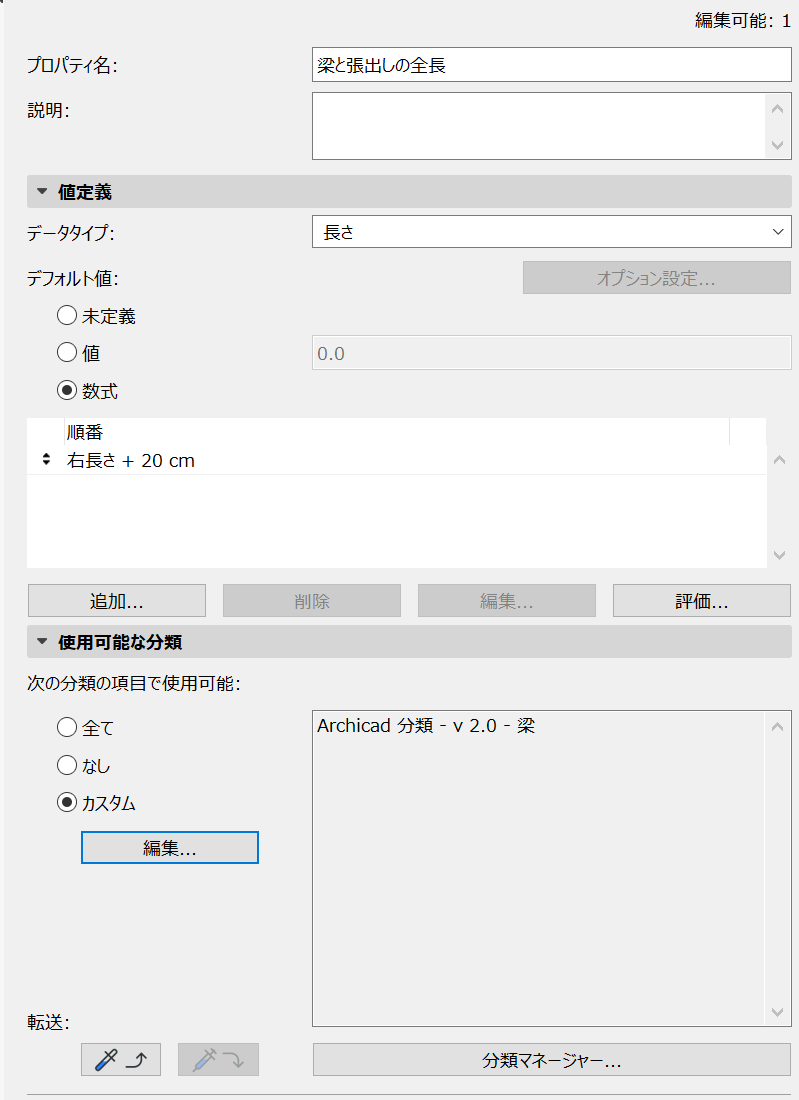Select the 数式 radio button
Viewport: 799px width, 1100px height.
point(67,391)
